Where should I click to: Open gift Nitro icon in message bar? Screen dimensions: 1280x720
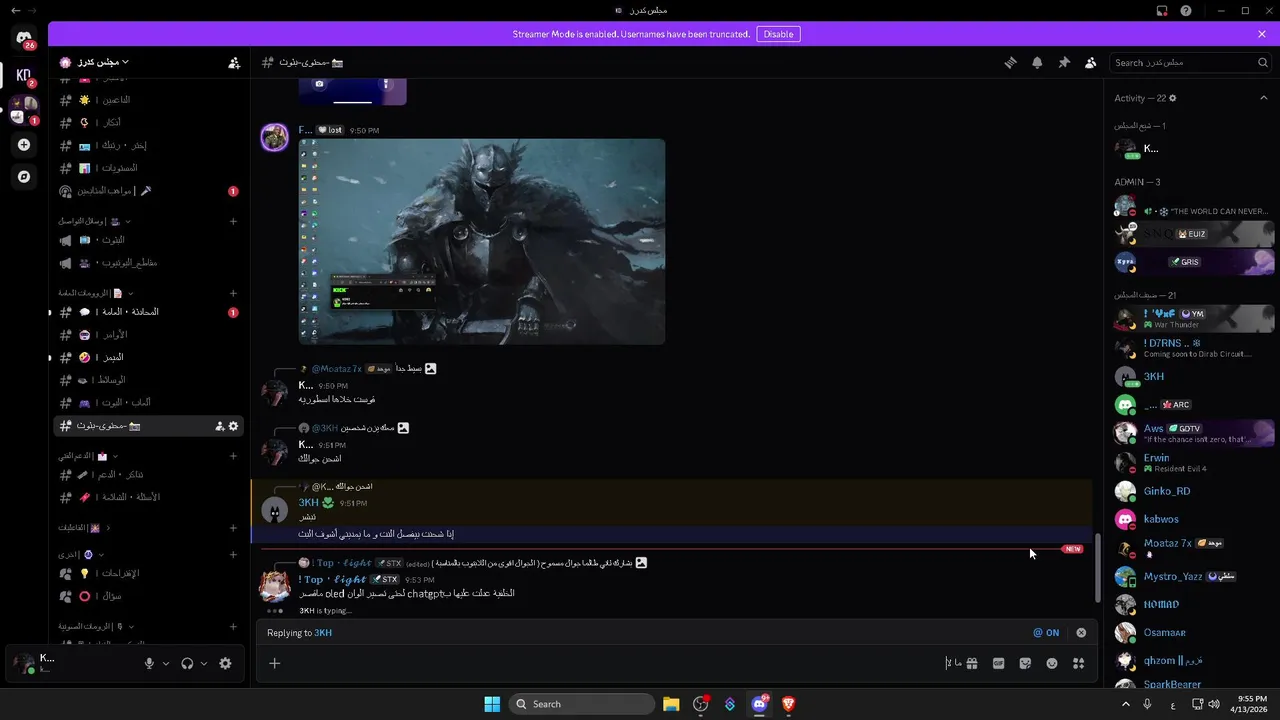tap(972, 663)
